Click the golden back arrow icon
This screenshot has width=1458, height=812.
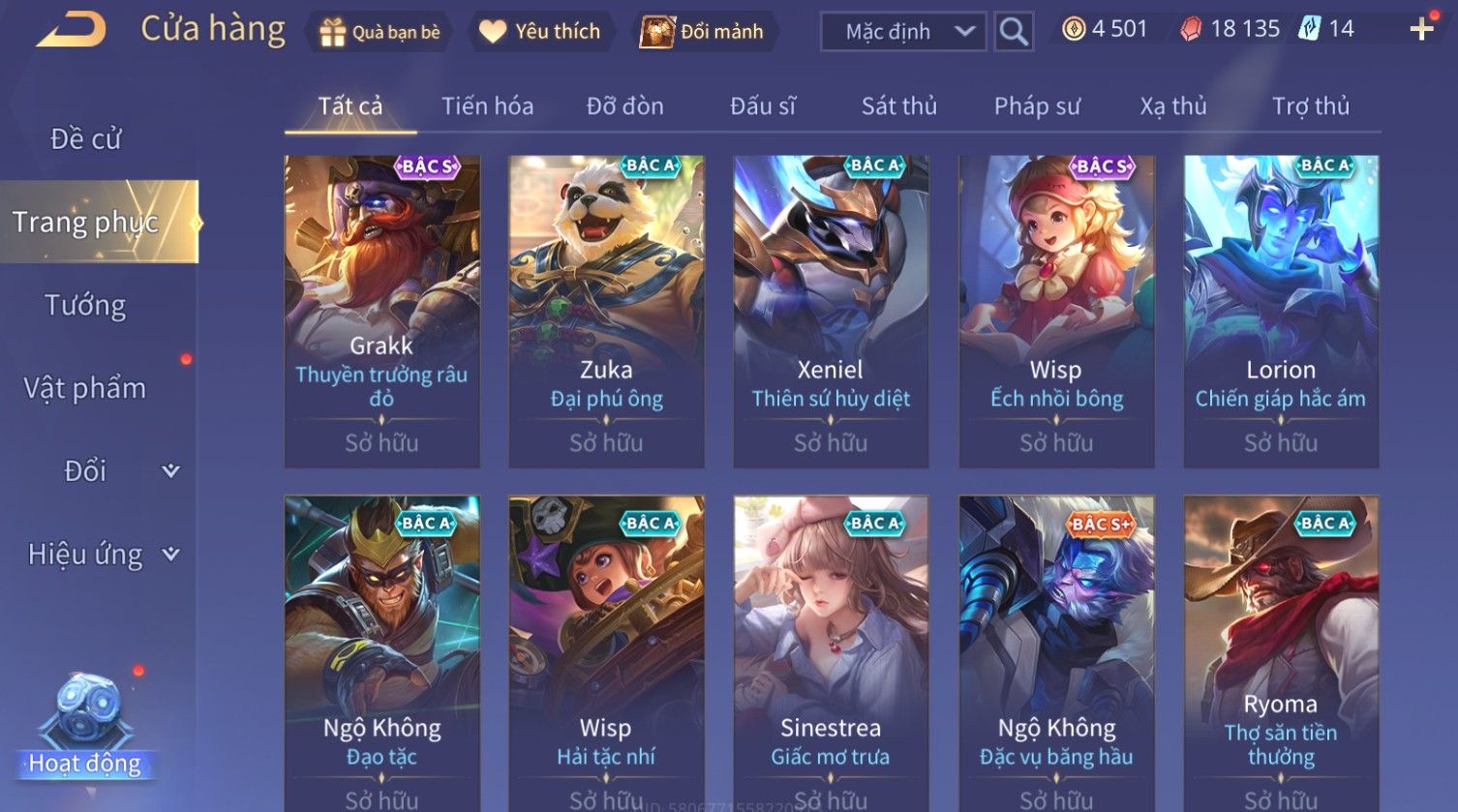pyautogui.click(x=72, y=29)
